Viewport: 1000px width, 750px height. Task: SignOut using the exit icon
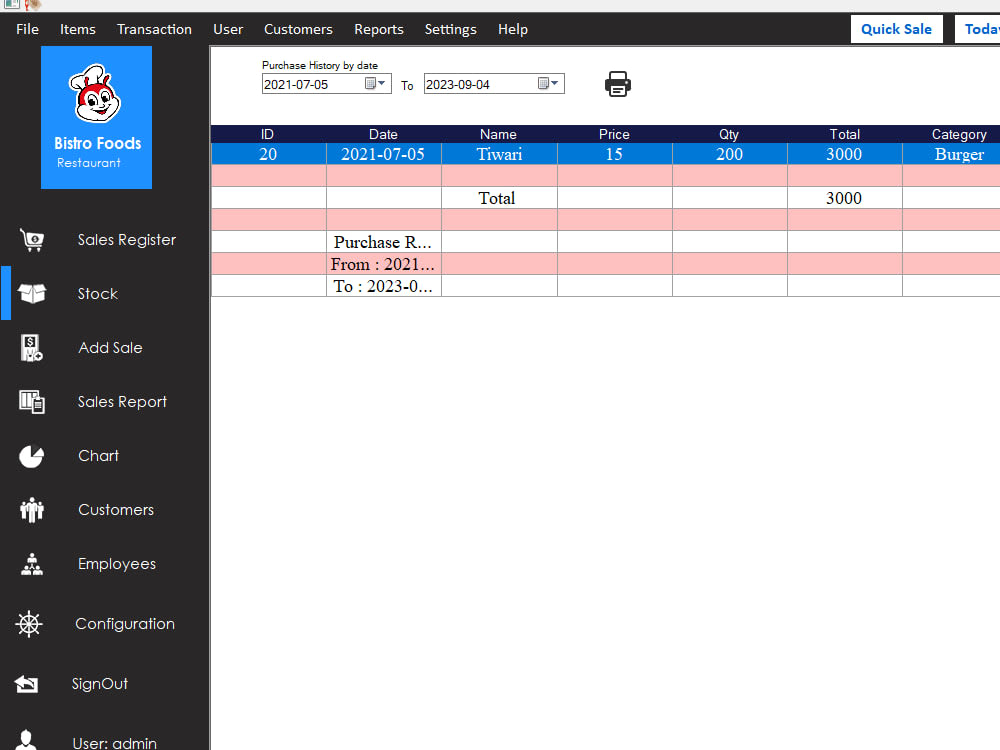(27, 683)
